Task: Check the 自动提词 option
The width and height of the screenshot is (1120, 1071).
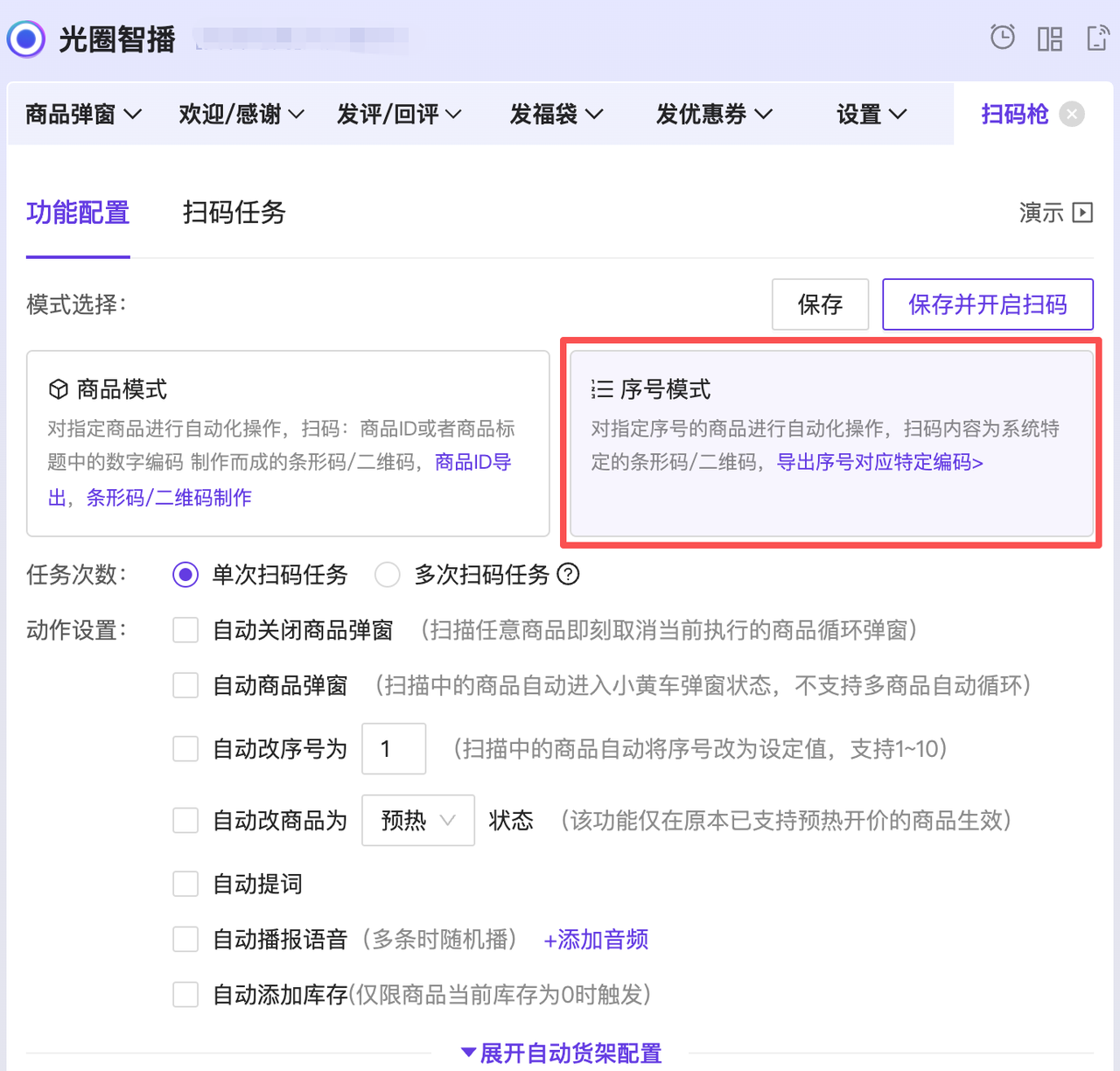Action: 185,884
